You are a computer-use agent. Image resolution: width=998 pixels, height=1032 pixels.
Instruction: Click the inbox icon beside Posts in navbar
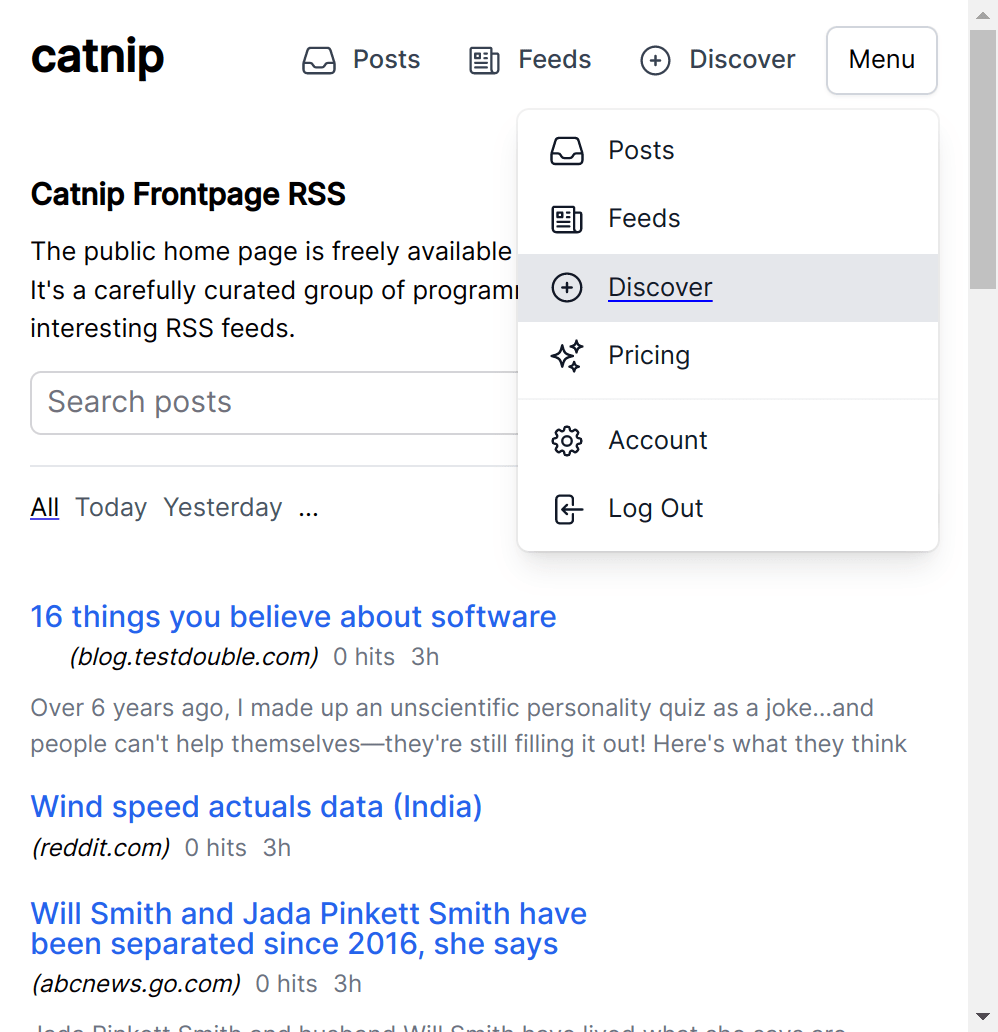coord(319,61)
